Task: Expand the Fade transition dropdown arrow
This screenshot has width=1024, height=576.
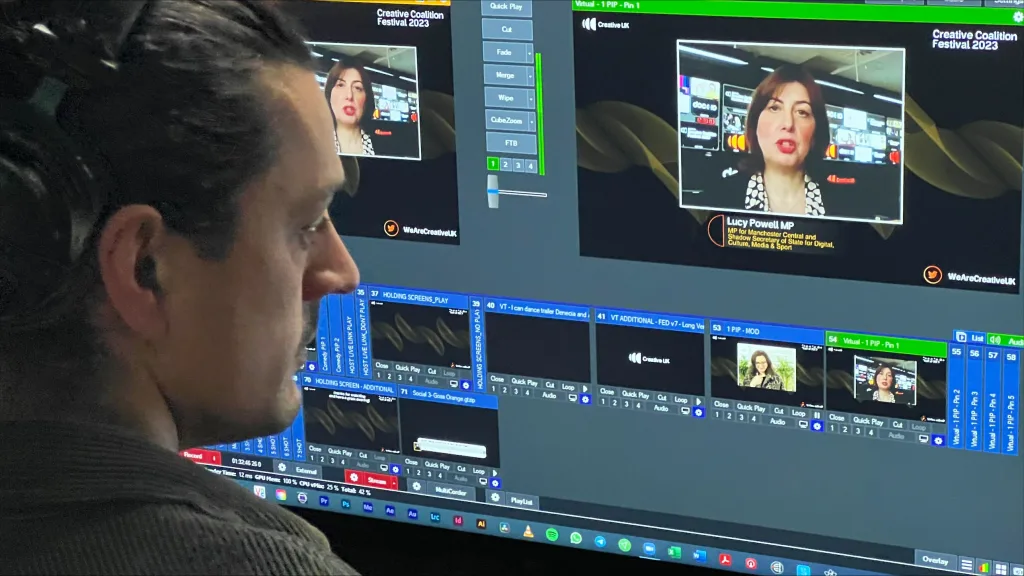Action: [x=530, y=52]
